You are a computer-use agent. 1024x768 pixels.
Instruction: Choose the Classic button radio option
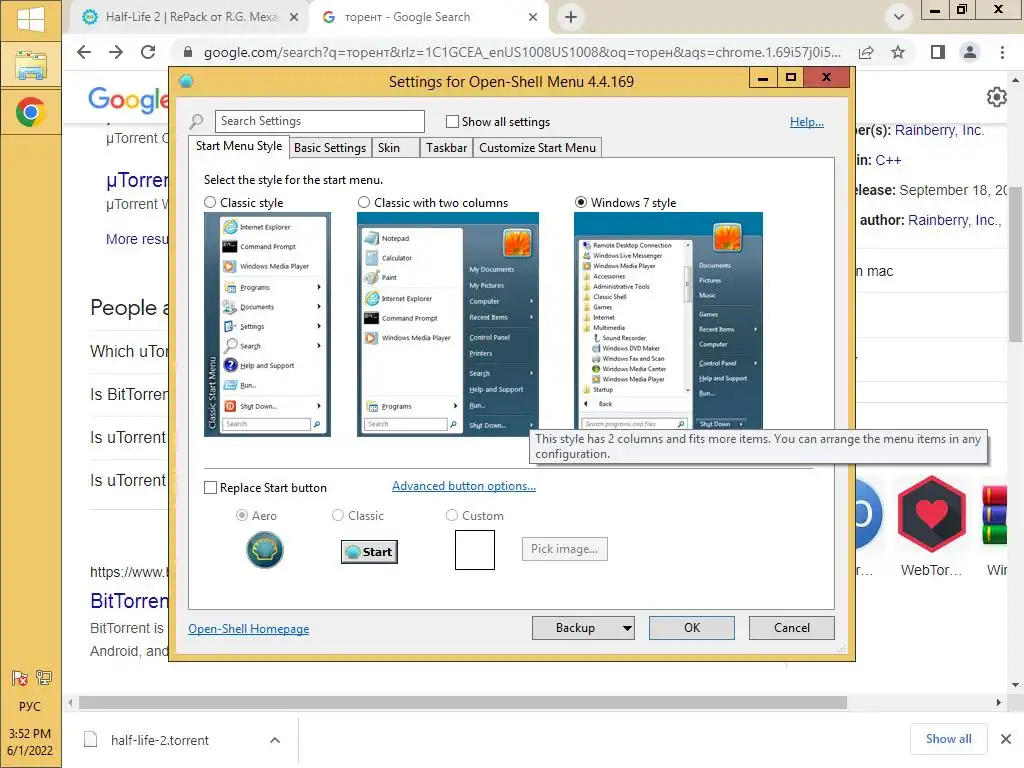(x=338, y=515)
